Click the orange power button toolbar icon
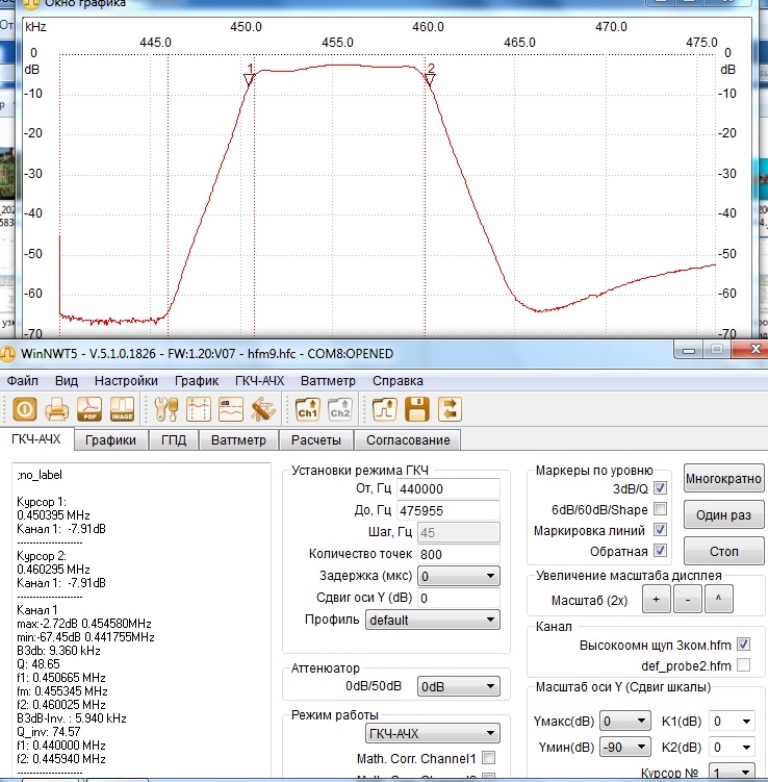Viewport: 768px width, 782px height. [x=25, y=409]
